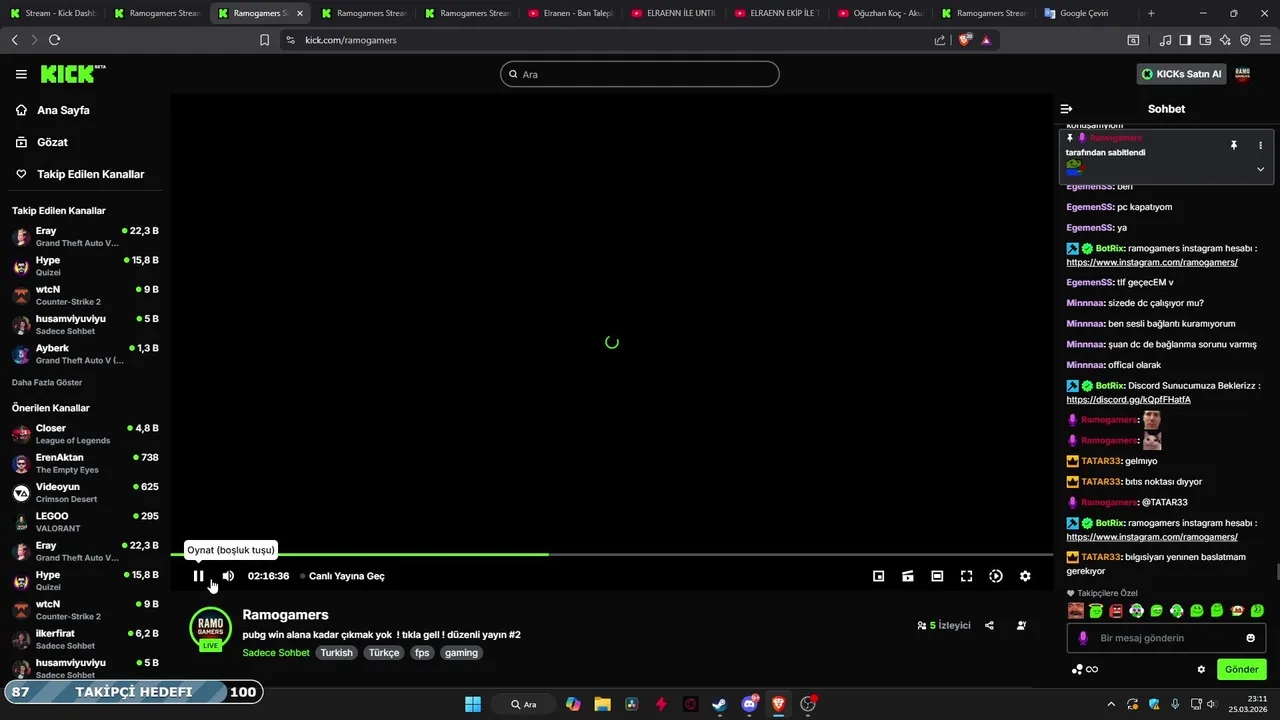Toggle theater mode in the player
This screenshot has height=720, width=1280.
(937, 576)
